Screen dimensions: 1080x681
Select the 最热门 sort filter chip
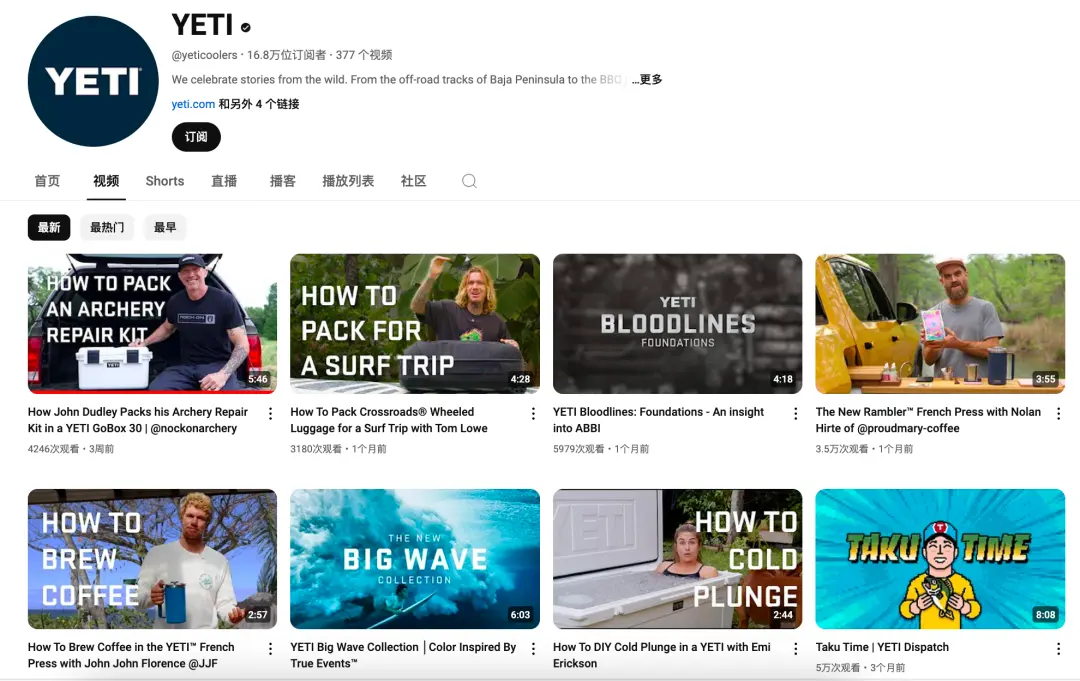(x=107, y=227)
